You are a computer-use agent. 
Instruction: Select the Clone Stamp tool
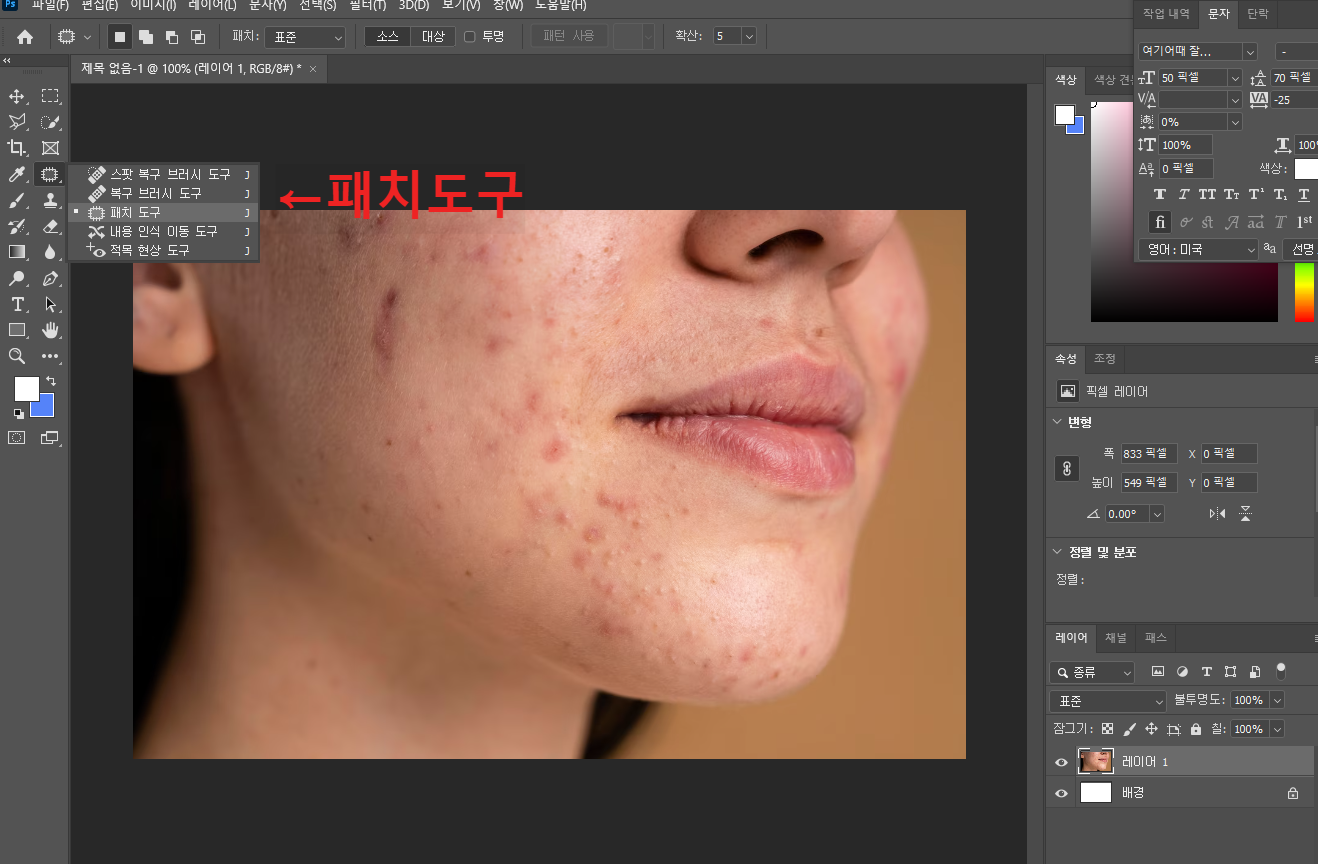point(50,200)
